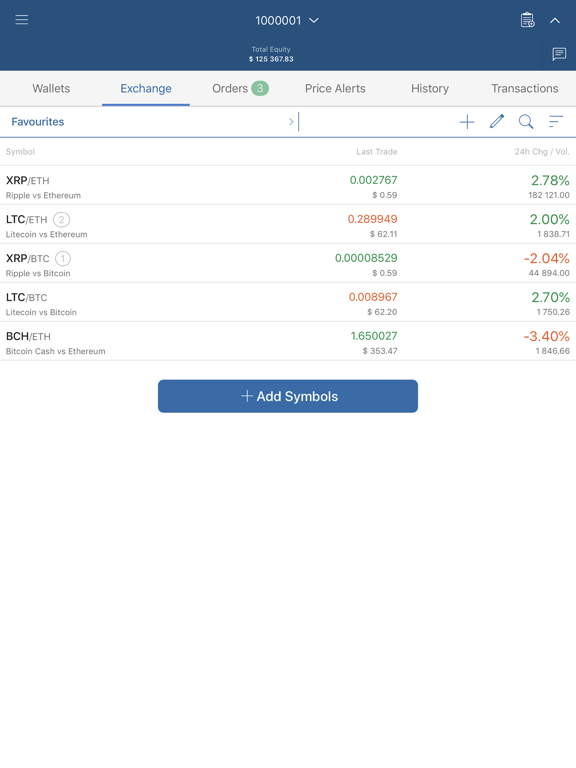Switch to the Transactions tab

(x=525, y=89)
